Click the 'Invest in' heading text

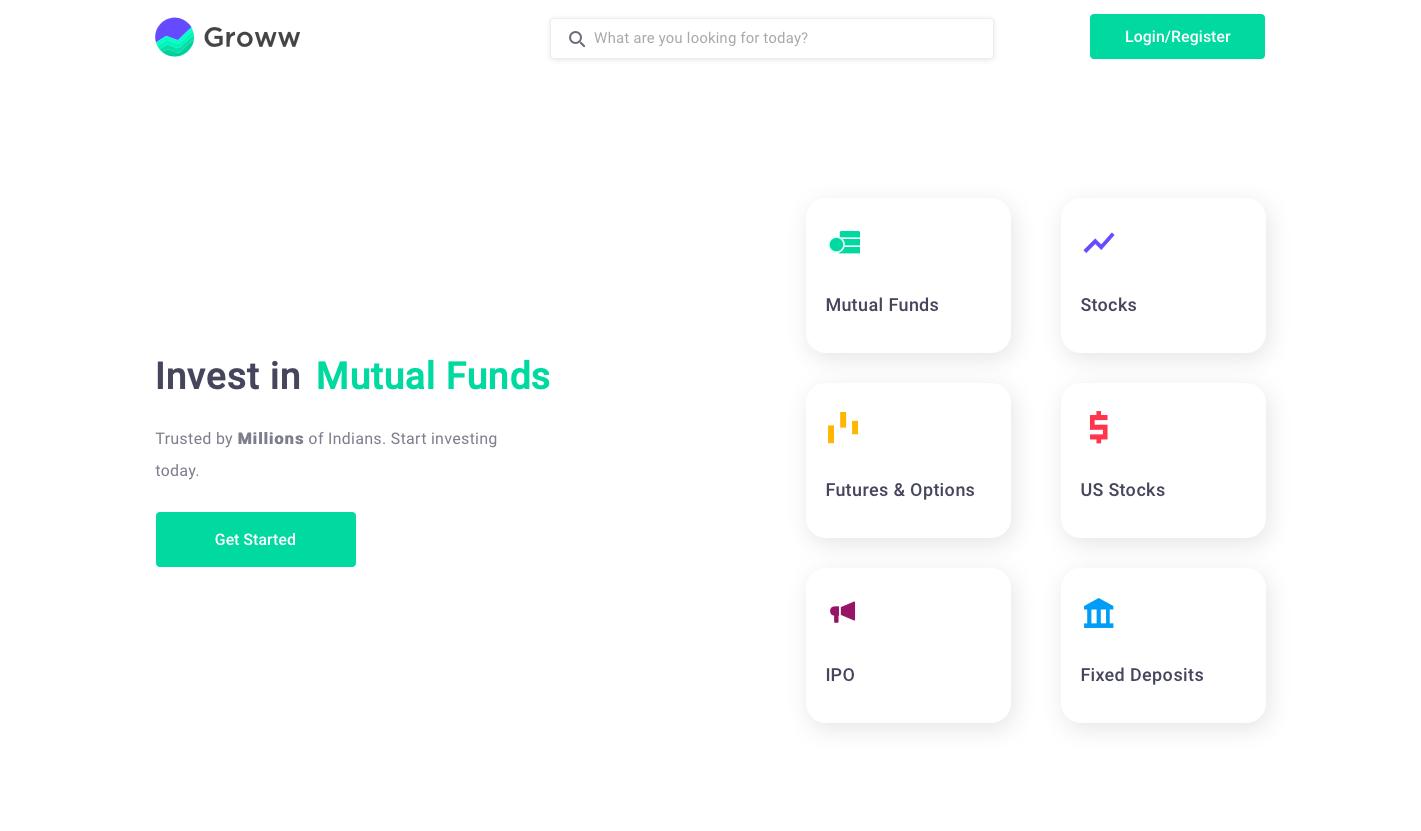coord(228,376)
